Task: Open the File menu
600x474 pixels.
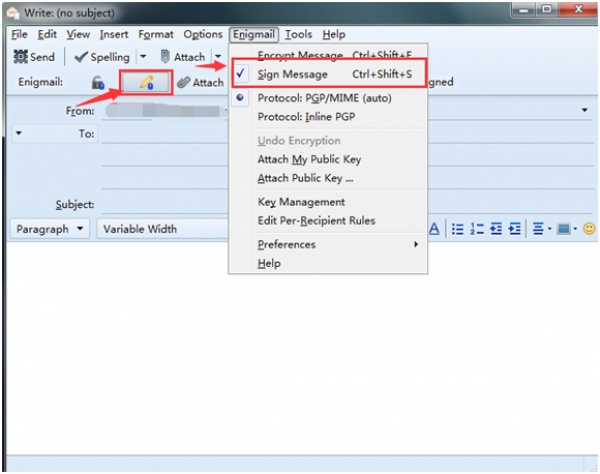Action: (x=19, y=34)
